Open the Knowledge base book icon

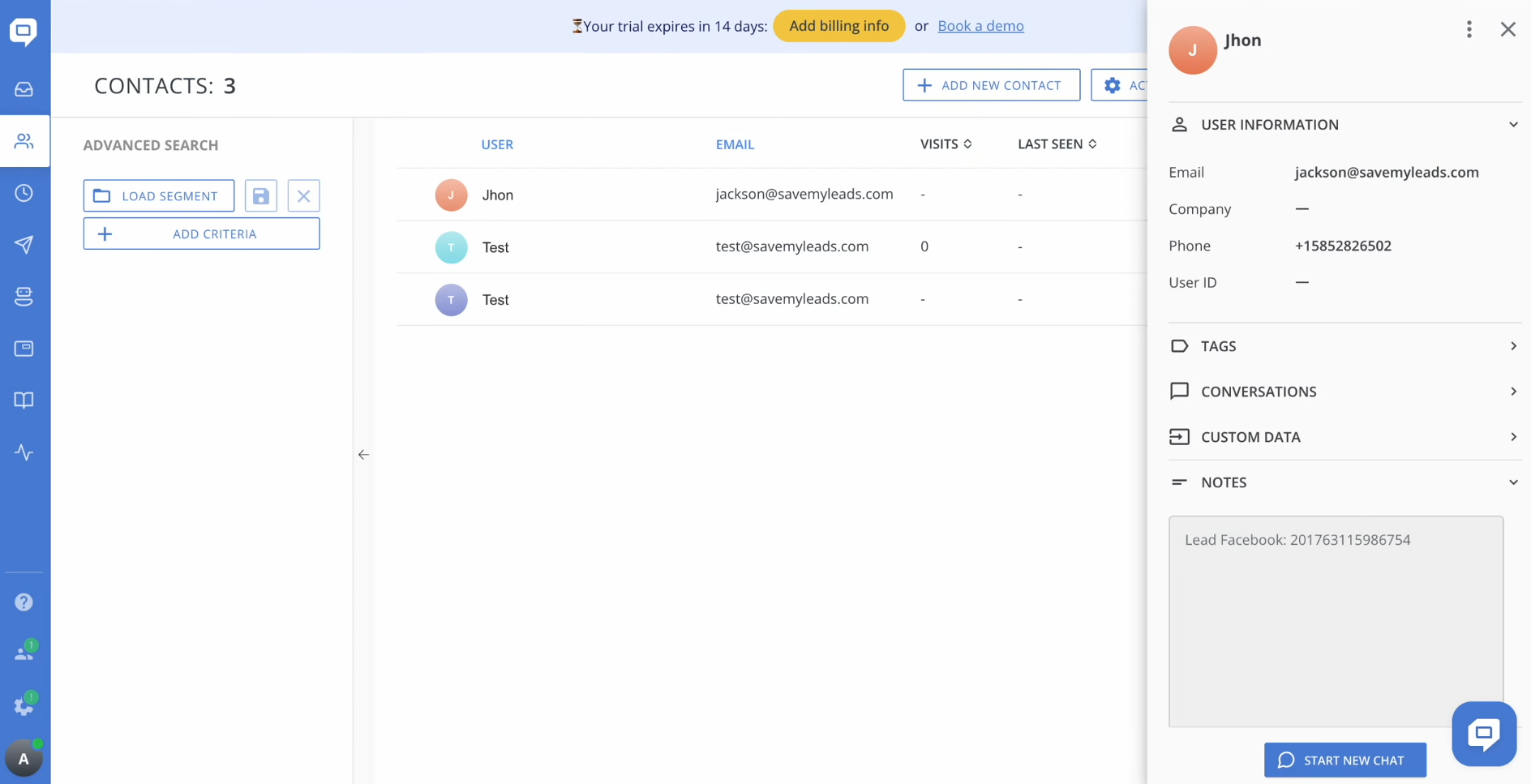(24, 401)
